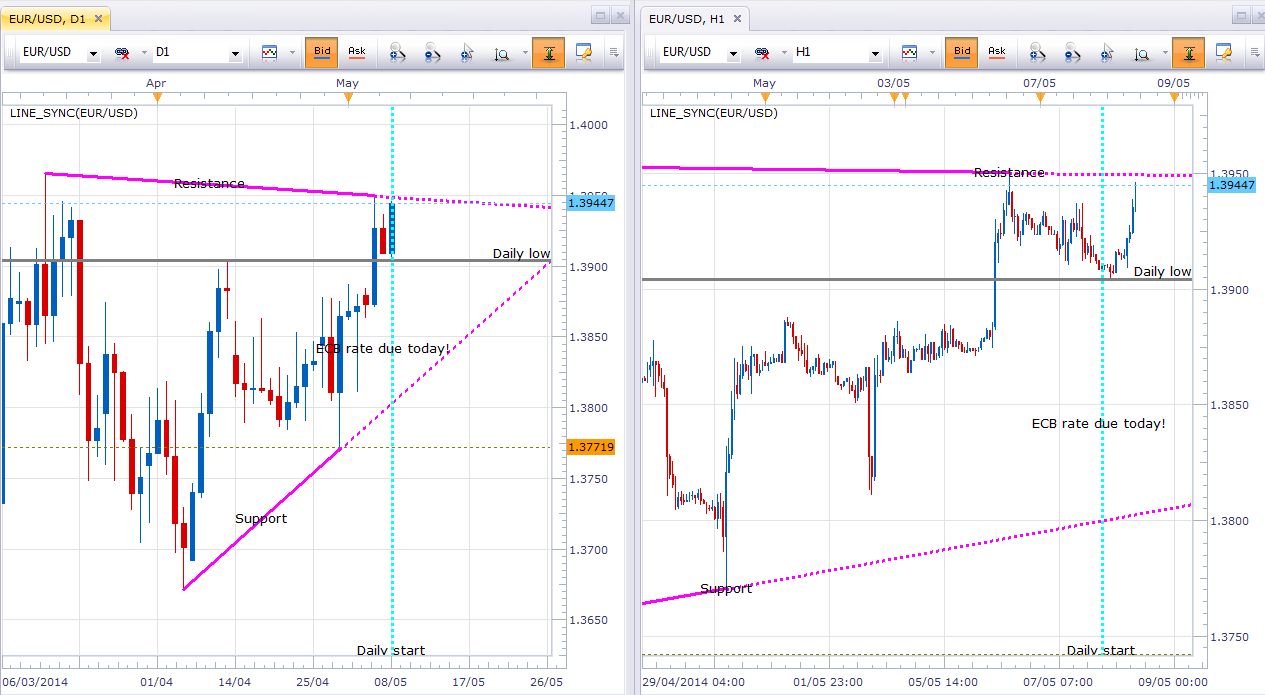
Task: Zoom out on the H1 chart
Action: [x=1073, y=53]
